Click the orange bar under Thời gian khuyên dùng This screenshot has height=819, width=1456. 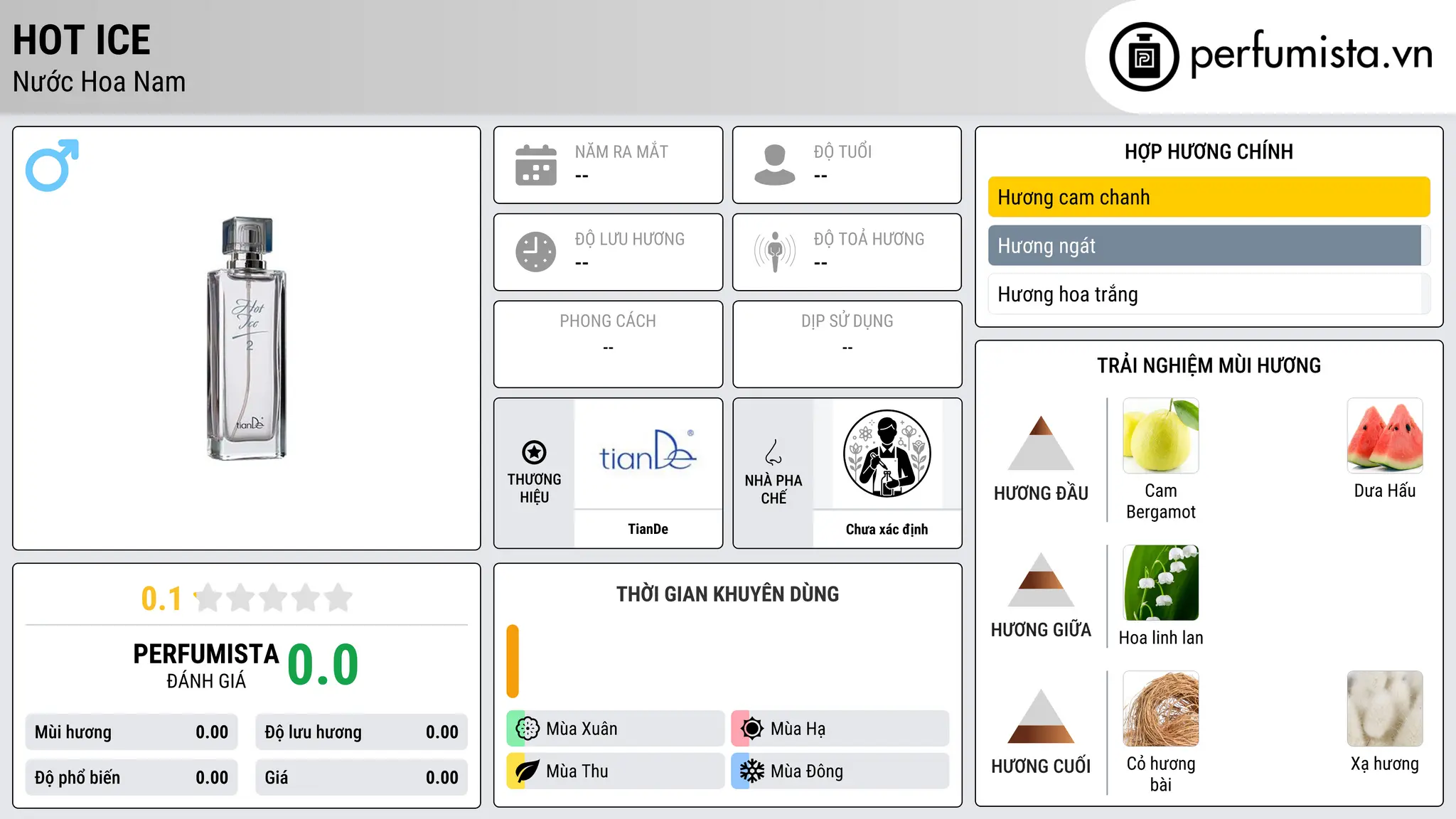(x=513, y=661)
